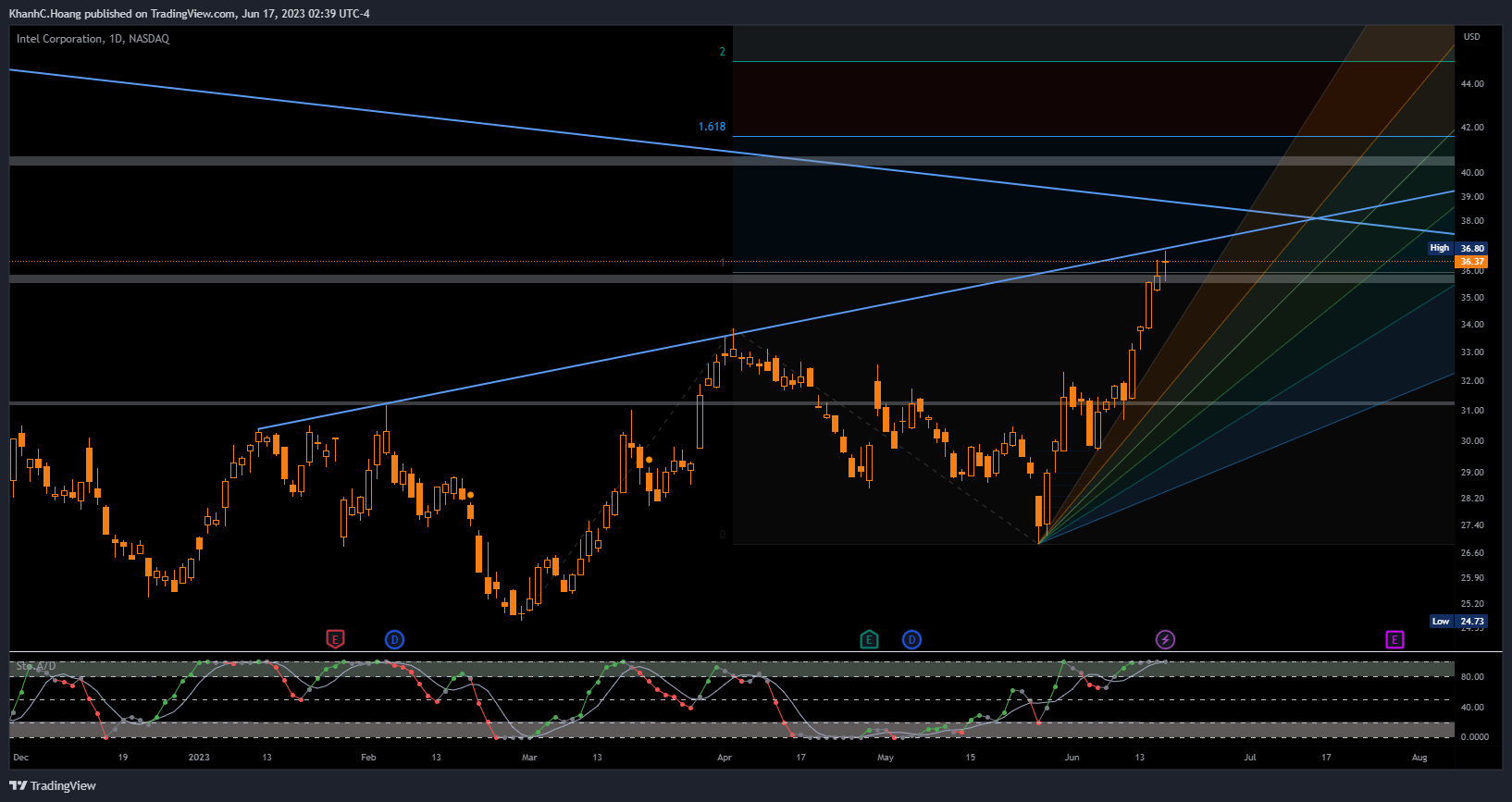Image resolution: width=1512 pixels, height=802 pixels.
Task: Open the TradingView logo link
Action: click(x=53, y=785)
